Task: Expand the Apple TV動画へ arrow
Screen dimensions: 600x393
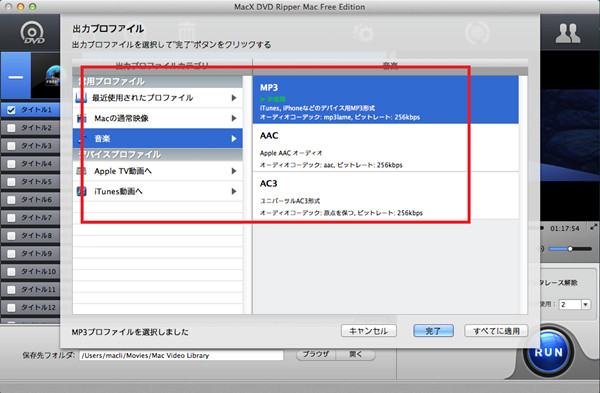Action: 234,171
